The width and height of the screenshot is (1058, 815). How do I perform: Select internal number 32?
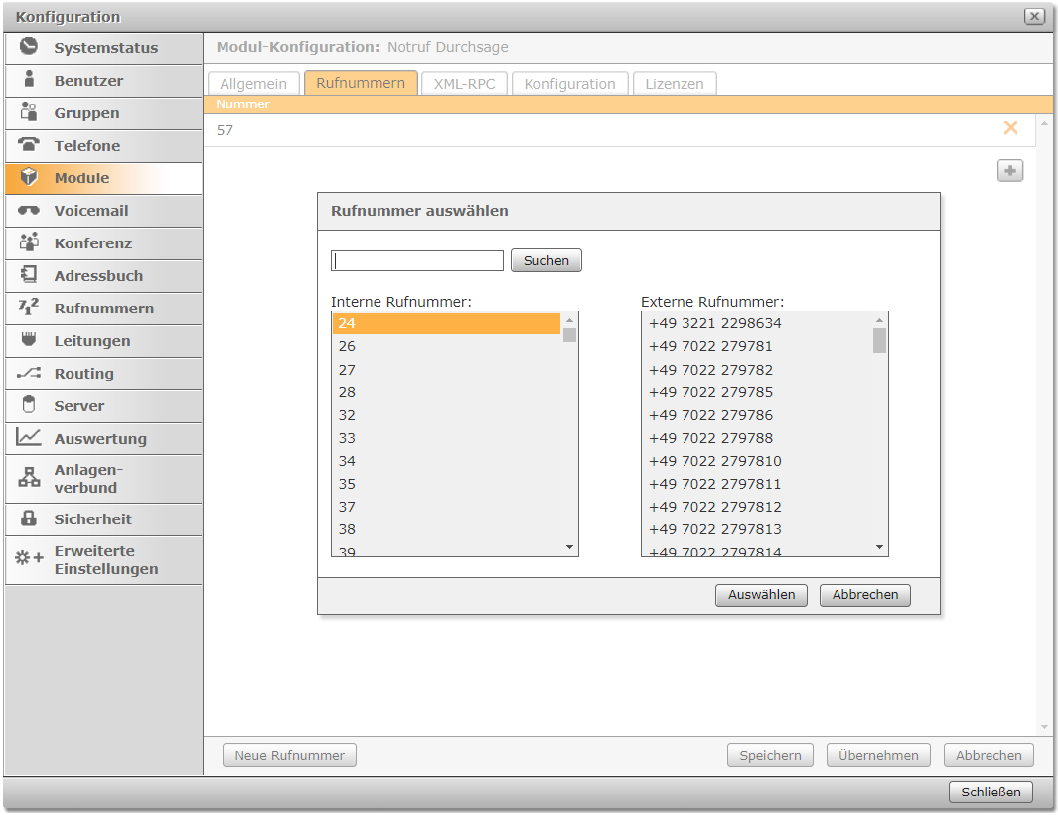click(x=447, y=415)
